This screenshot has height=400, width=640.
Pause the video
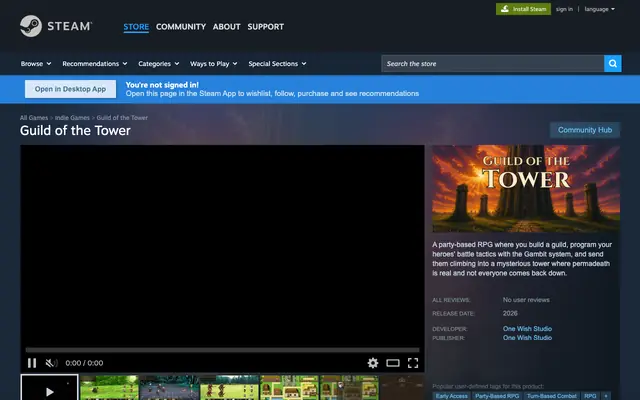coord(32,363)
